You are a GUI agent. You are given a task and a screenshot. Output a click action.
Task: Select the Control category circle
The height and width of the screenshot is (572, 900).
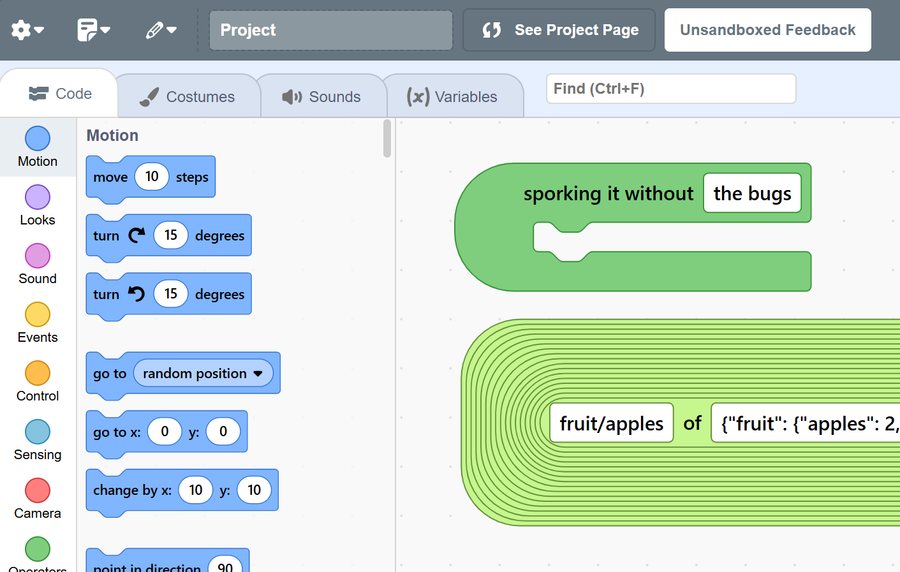click(x=37, y=374)
